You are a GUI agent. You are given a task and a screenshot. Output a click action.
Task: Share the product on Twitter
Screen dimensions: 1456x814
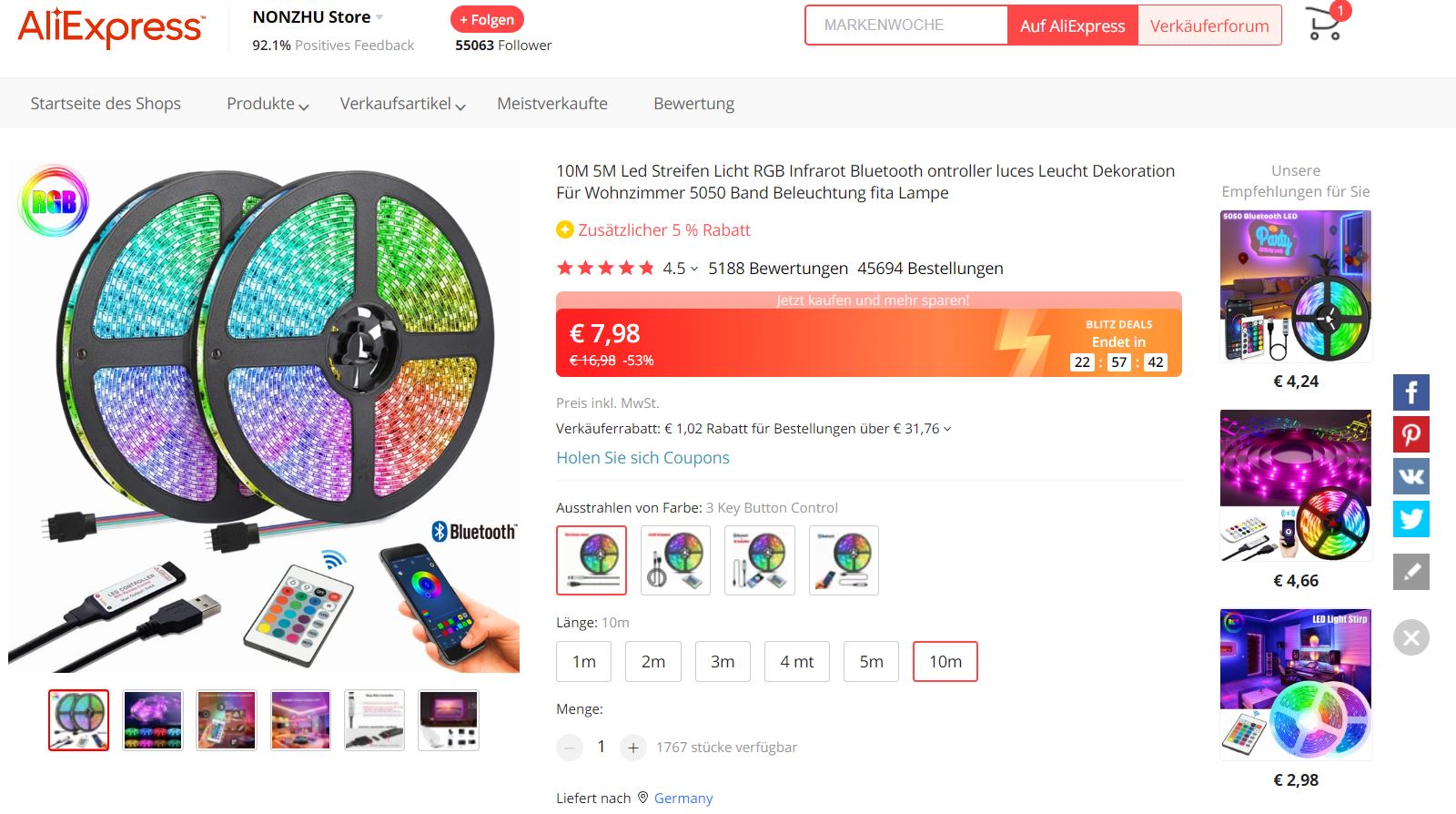(x=1411, y=519)
